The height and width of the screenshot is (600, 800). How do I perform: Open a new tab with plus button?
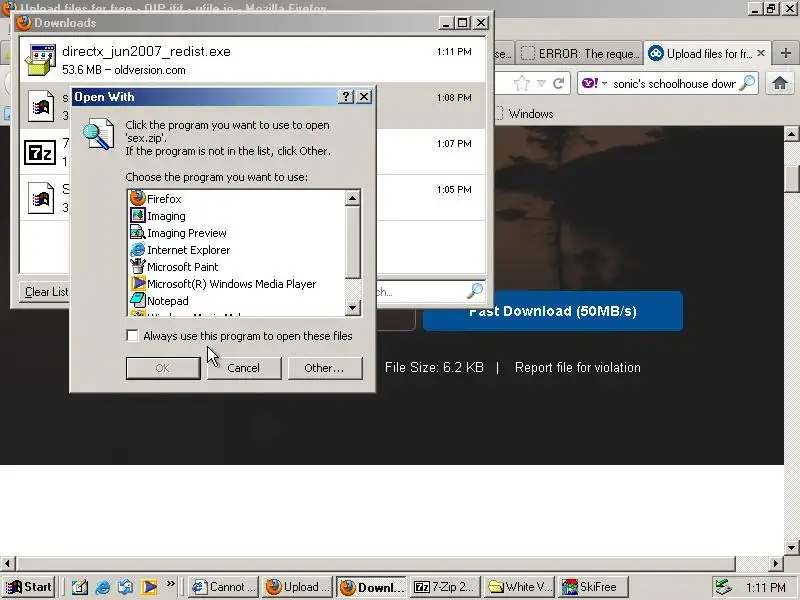[786, 53]
